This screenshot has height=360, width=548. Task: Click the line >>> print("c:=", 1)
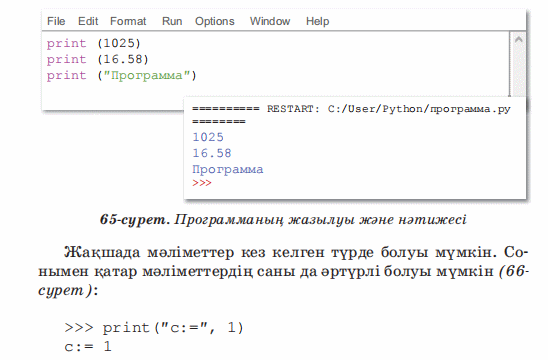[154, 328]
